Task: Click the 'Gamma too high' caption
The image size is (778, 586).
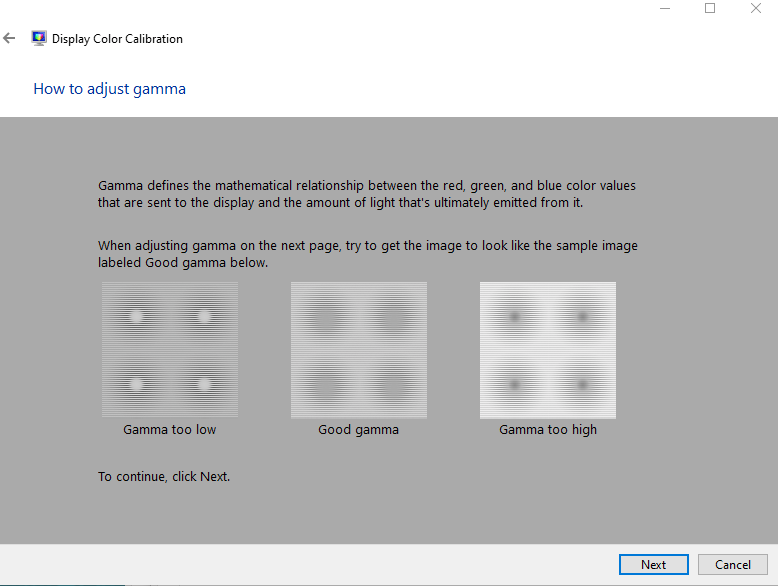Action: (548, 430)
